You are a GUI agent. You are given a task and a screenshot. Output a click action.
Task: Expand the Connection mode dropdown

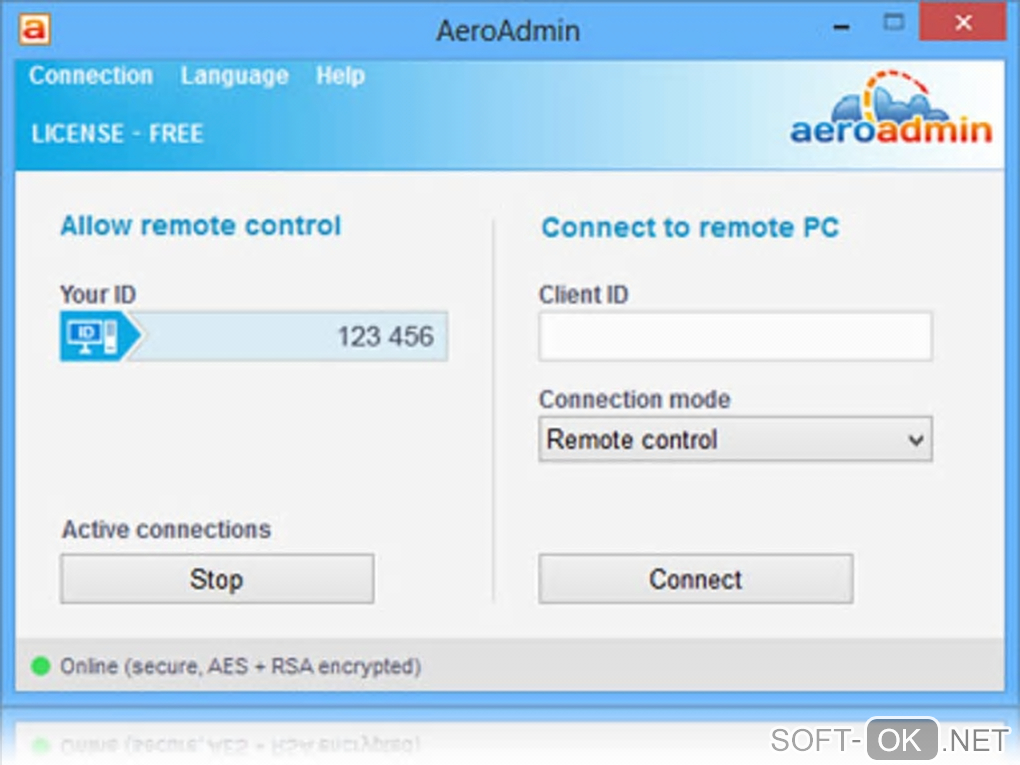(735, 440)
